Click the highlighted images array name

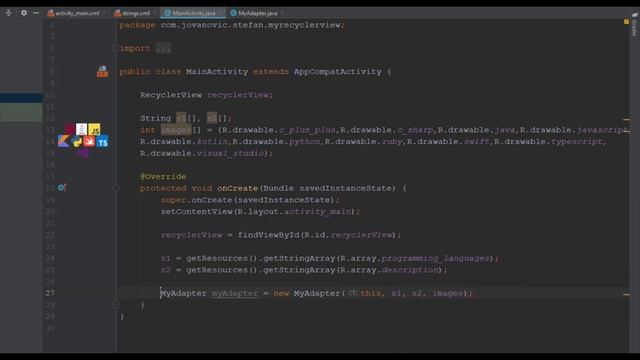(x=176, y=130)
